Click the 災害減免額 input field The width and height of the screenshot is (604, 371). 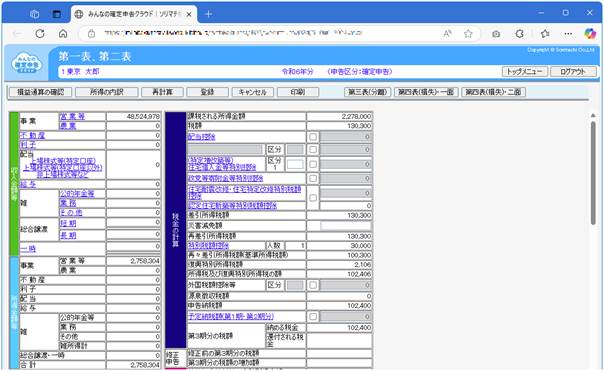pyautogui.click(x=345, y=226)
